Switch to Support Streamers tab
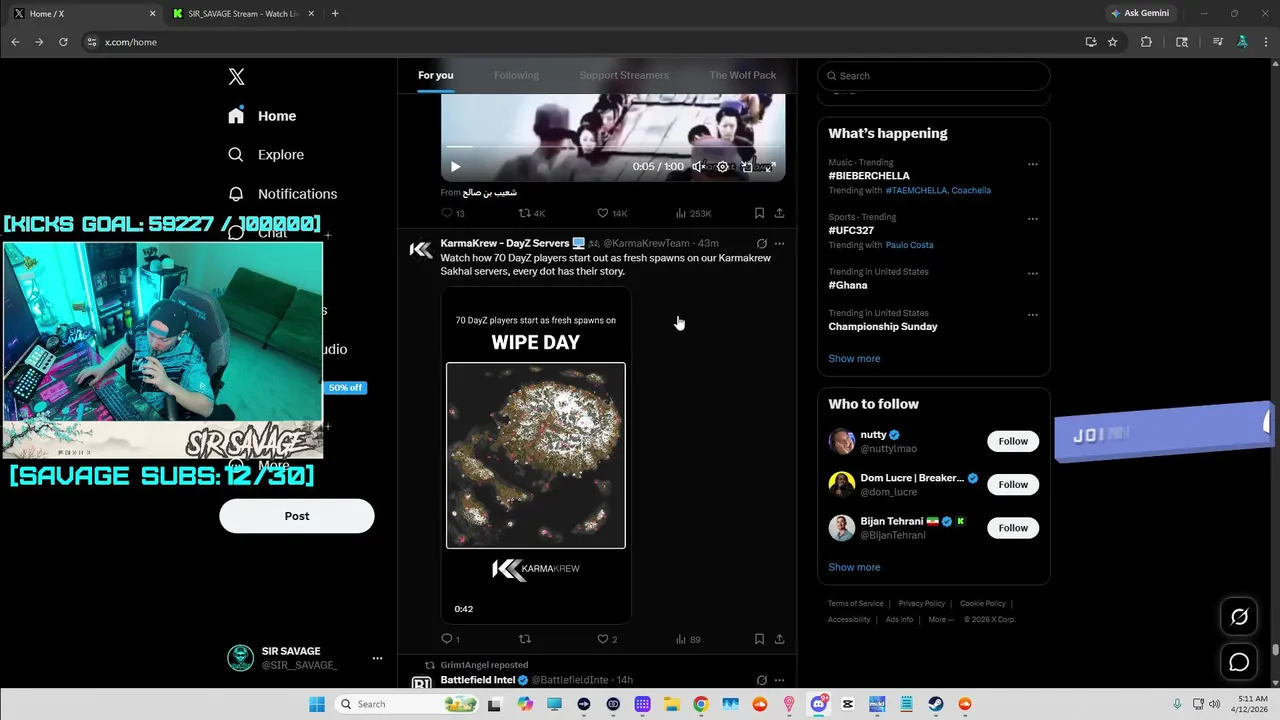The height and width of the screenshot is (720, 1280). pos(624,75)
